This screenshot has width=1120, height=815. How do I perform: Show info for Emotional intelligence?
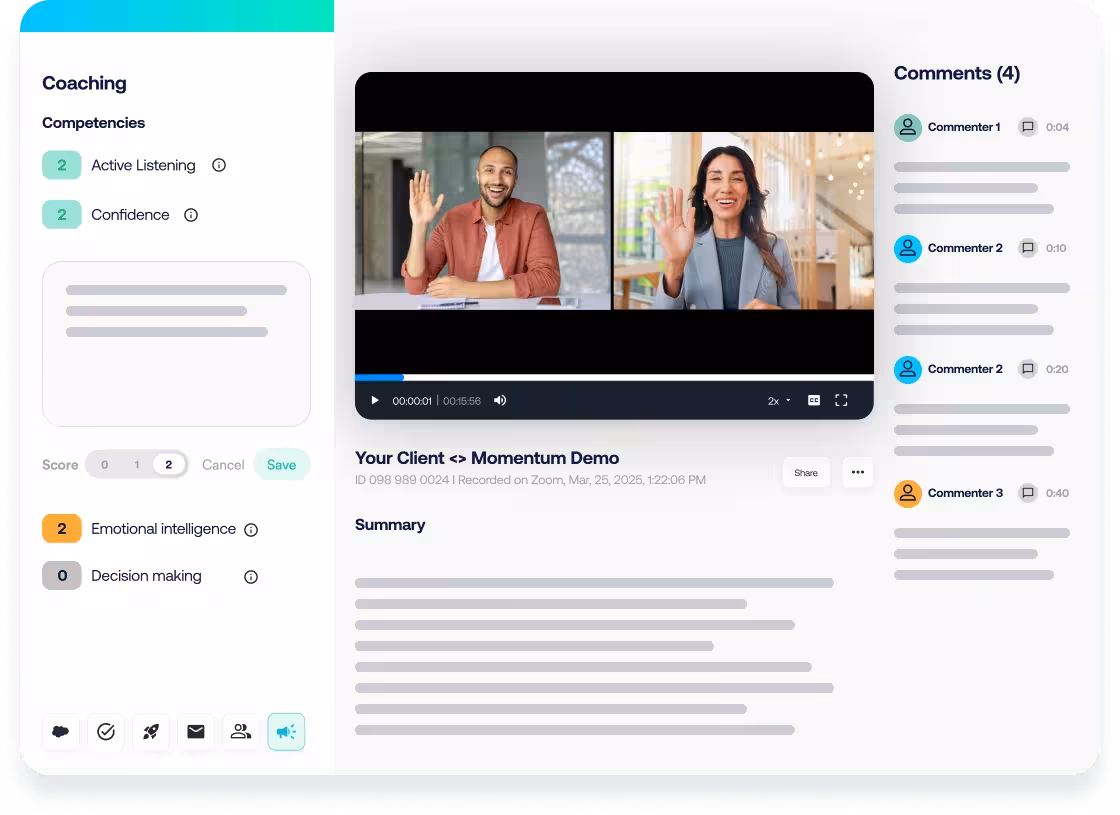pos(251,529)
